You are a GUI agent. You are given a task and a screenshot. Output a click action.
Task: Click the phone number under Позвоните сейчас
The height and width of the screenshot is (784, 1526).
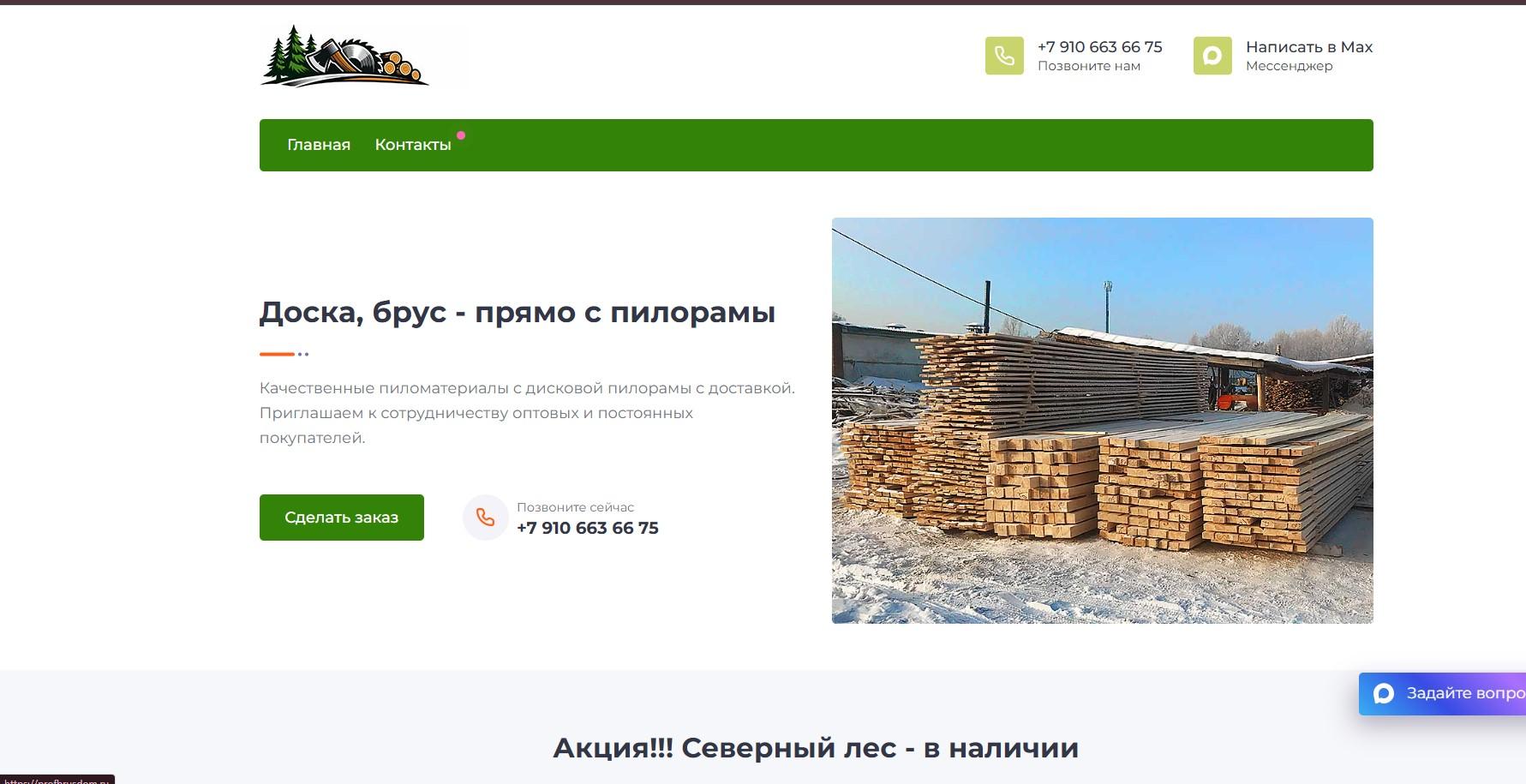tap(588, 528)
